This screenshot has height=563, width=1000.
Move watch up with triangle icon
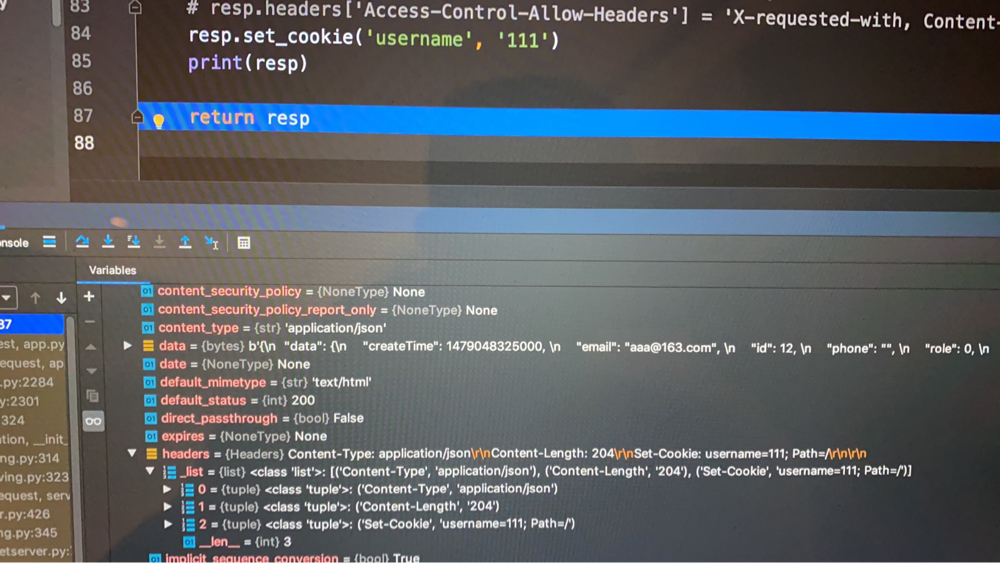(91, 347)
